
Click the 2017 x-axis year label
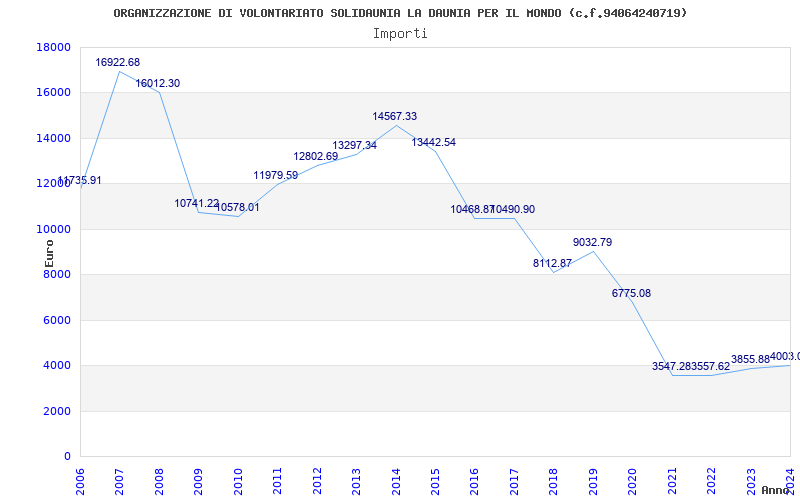pos(514,482)
